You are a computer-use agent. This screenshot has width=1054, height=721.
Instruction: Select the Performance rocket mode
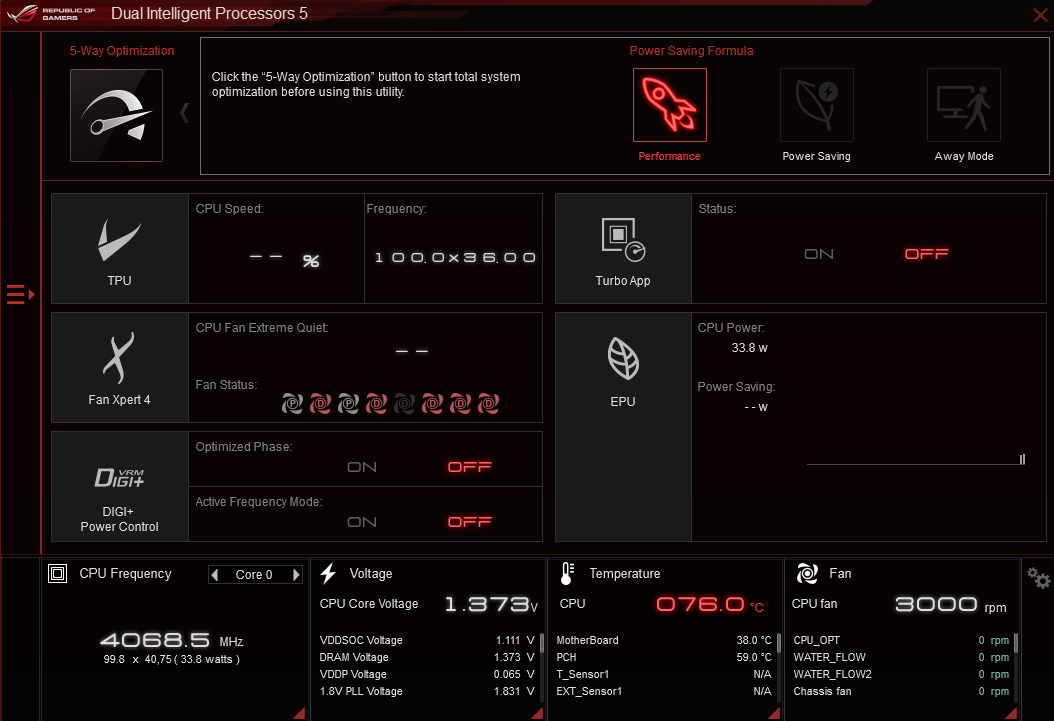(669, 105)
